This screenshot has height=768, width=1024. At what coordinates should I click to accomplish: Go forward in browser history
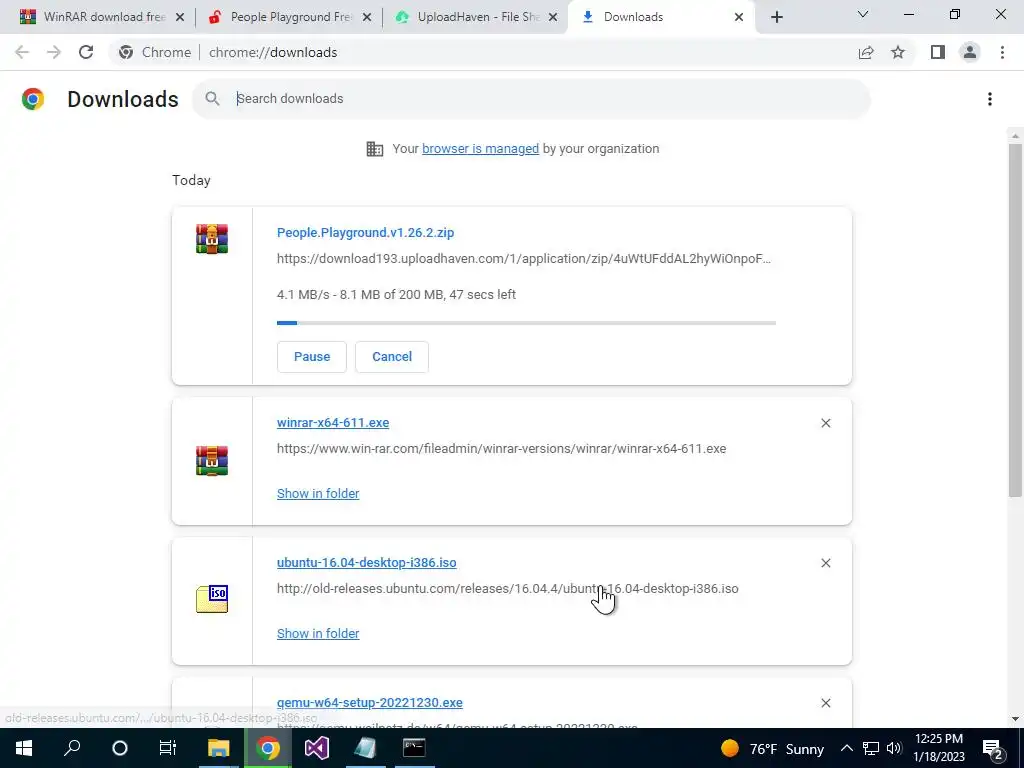[x=54, y=52]
